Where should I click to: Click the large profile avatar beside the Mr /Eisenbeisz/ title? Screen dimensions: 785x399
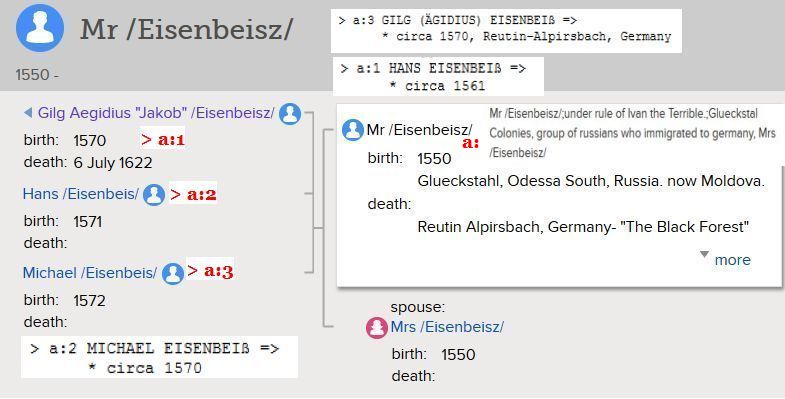[x=40, y=28]
